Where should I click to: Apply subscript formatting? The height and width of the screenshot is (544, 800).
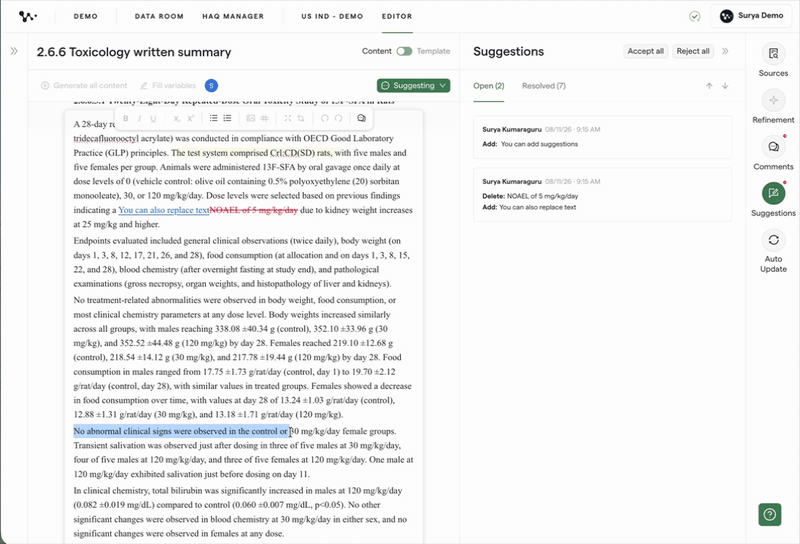coord(177,118)
